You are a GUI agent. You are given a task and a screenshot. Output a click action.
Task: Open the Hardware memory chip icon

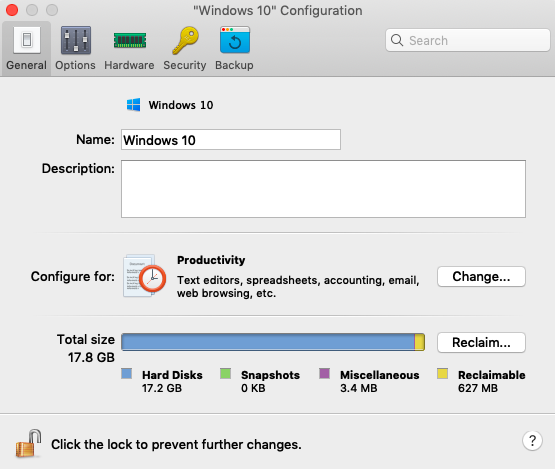click(x=130, y=40)
